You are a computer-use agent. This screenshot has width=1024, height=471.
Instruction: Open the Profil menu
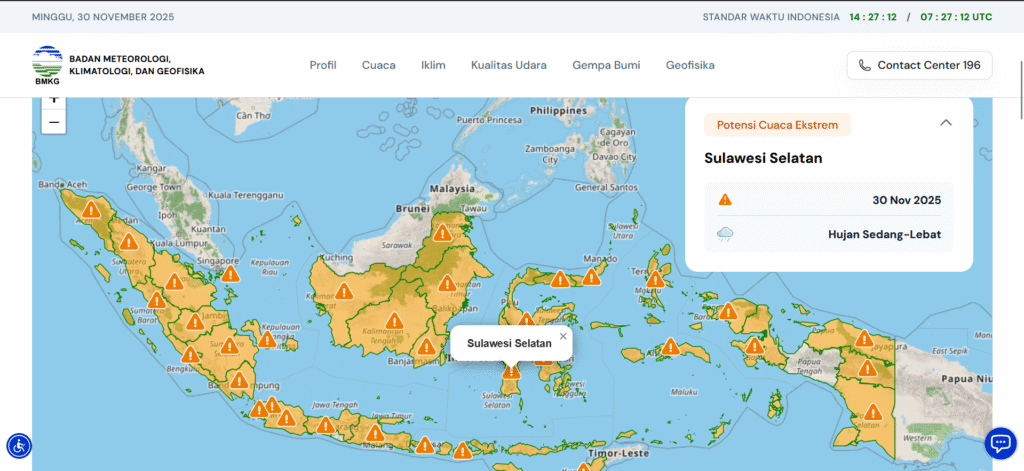pyautogui.click(x=322, y=65)
